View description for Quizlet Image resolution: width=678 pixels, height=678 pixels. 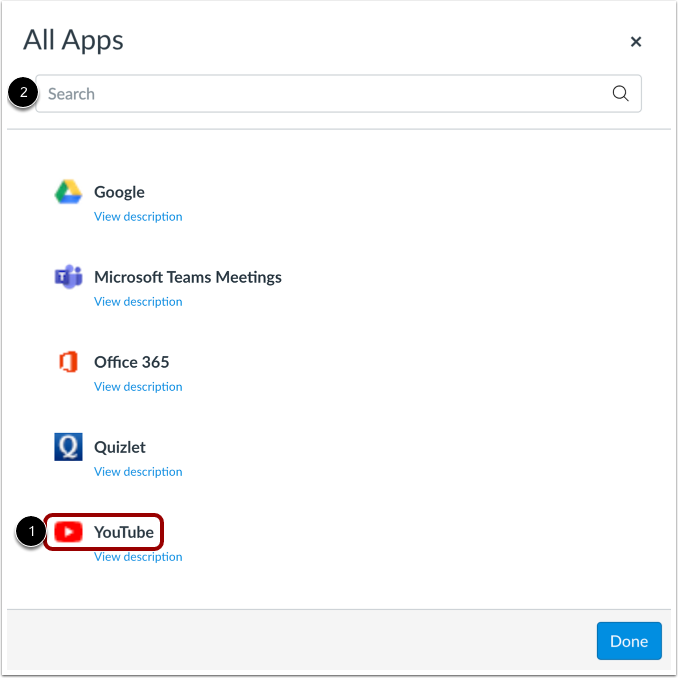pos(138,471)
